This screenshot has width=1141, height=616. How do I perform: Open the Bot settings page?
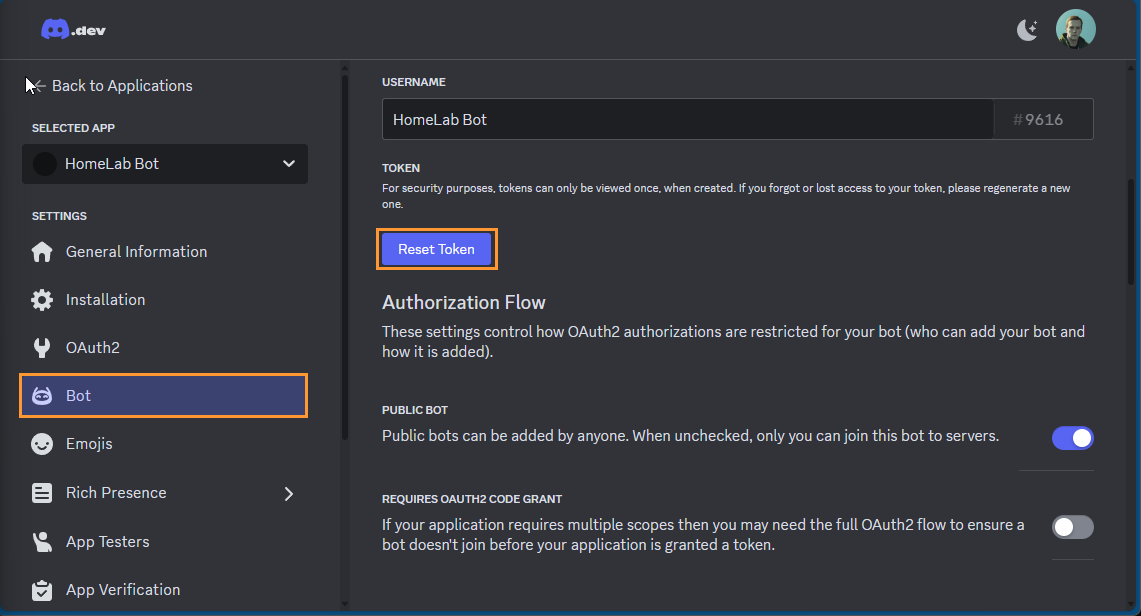pyautogui.click(x=163, y=396)
